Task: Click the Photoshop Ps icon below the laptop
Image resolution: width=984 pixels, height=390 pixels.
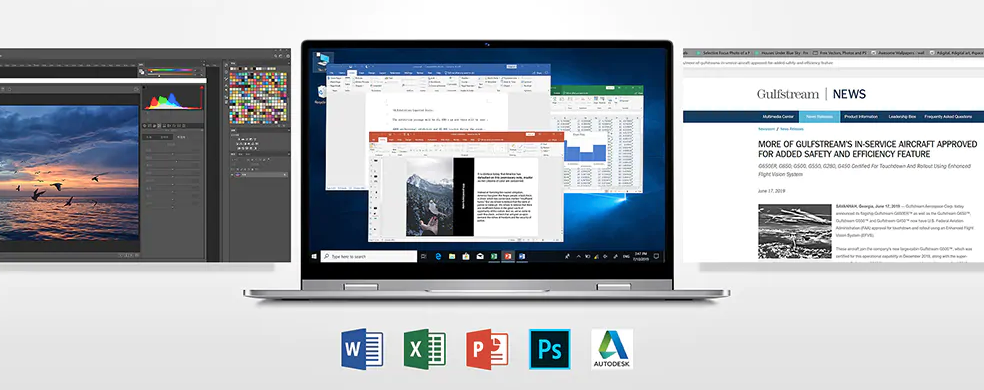Action: (x=550, y=349)
